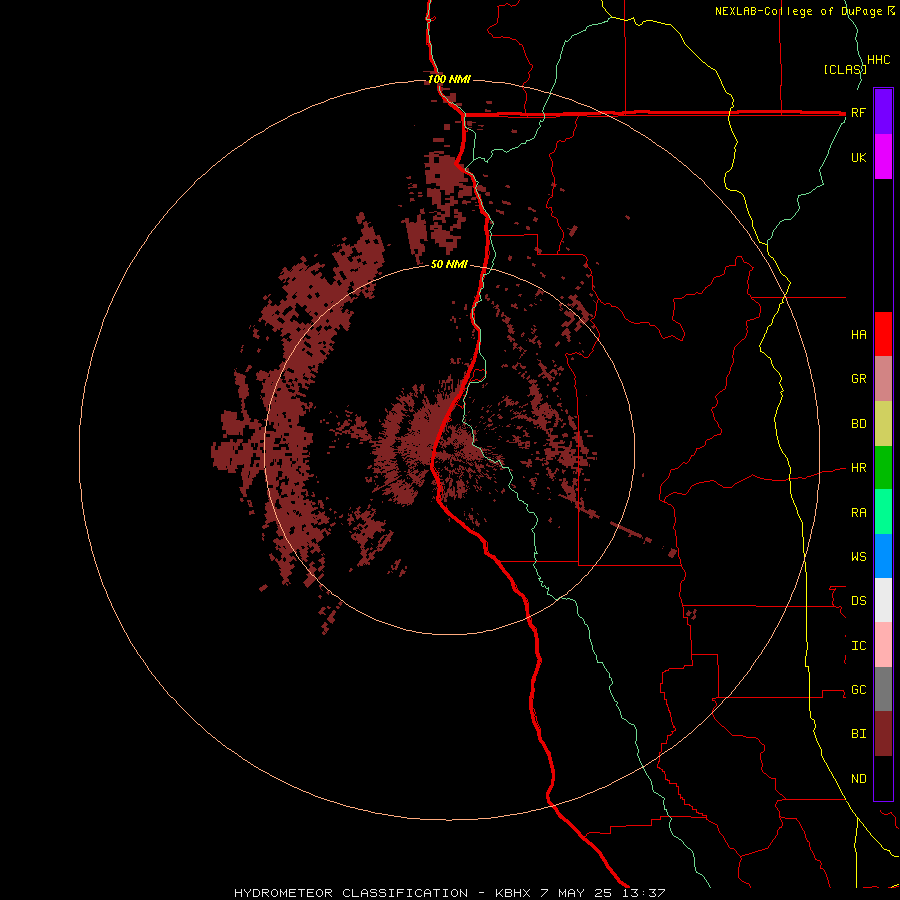Click the HR legend label
Viewport: 900px width, 900px height.
point(858,468)
